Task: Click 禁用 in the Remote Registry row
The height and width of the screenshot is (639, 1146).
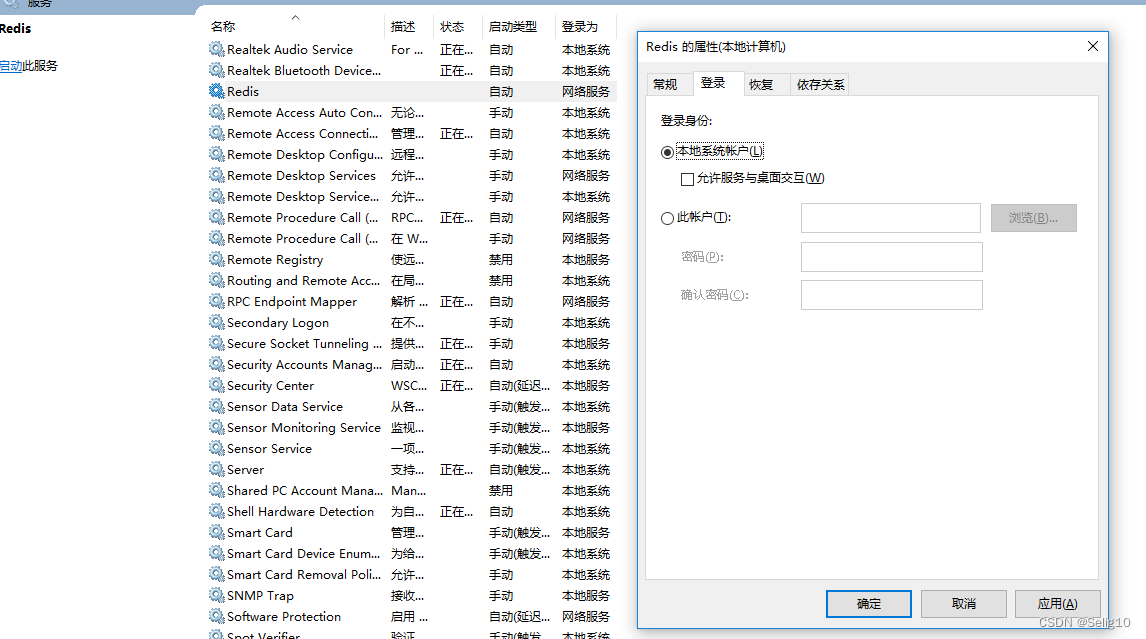Action: (x=501, y=260)
